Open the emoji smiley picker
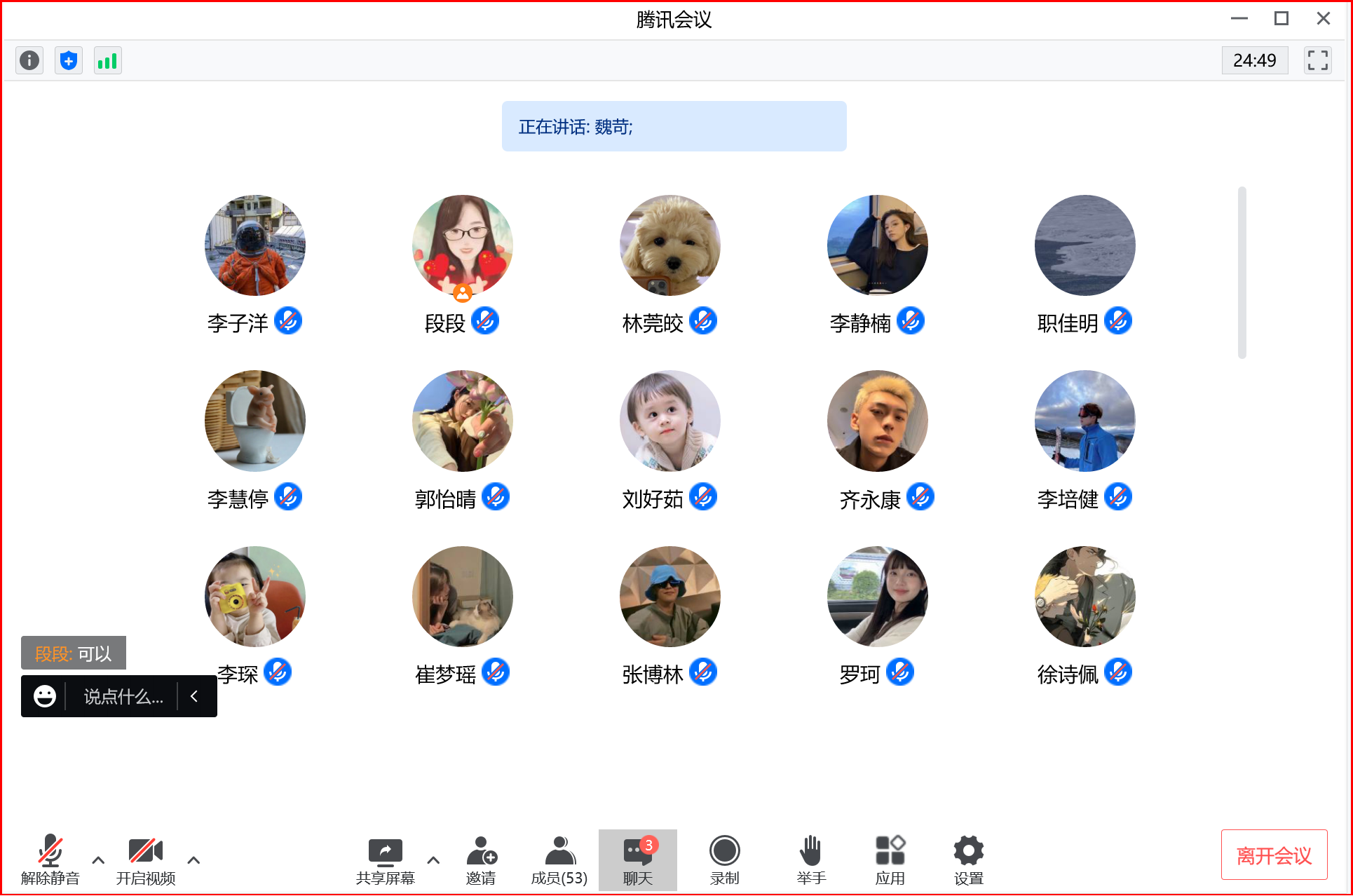Image resolution: width=1353 pixels, height=896 pixels. [x=45, y=696]
